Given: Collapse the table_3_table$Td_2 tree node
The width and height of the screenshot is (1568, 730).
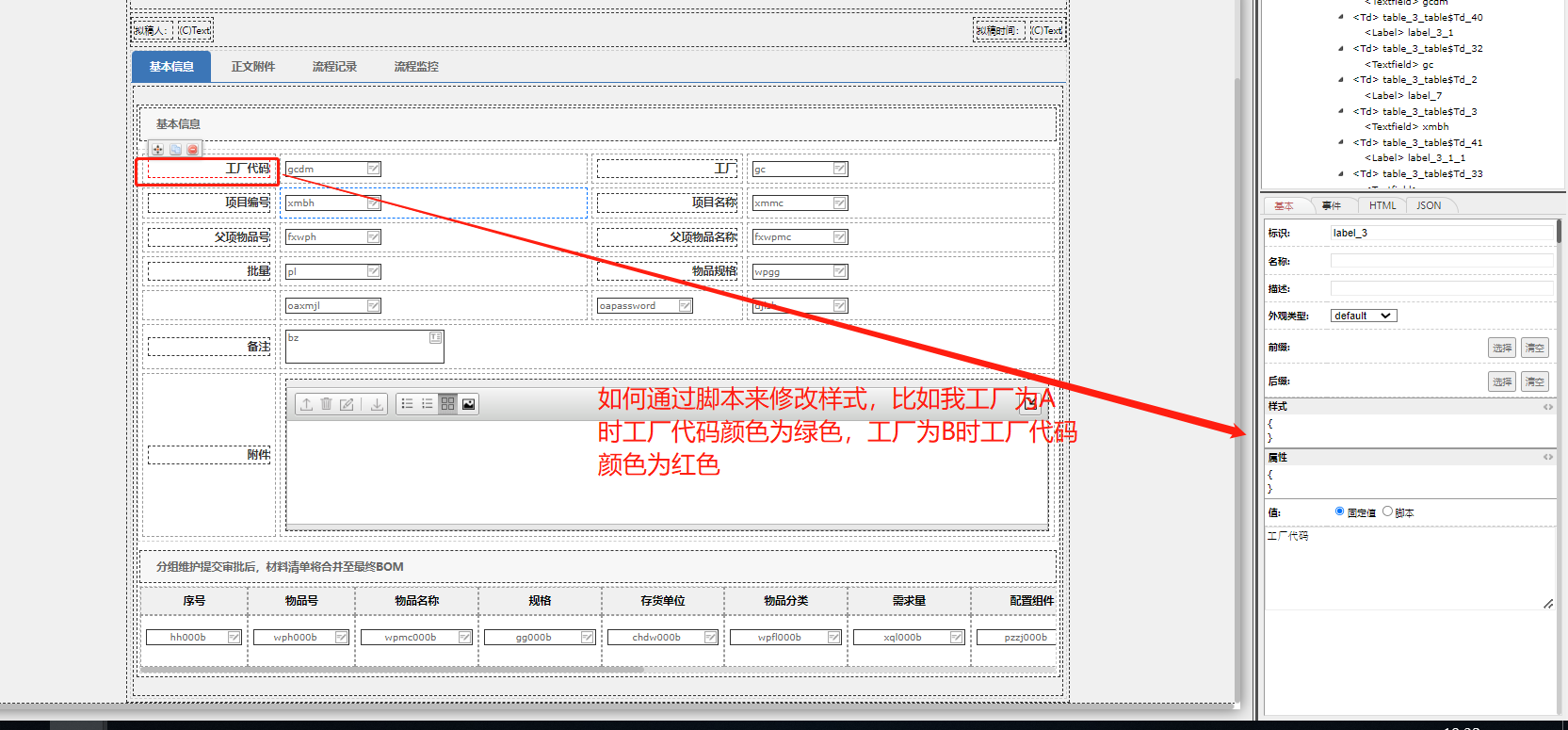Looking at the screenshot, I should pos(1341,79).
